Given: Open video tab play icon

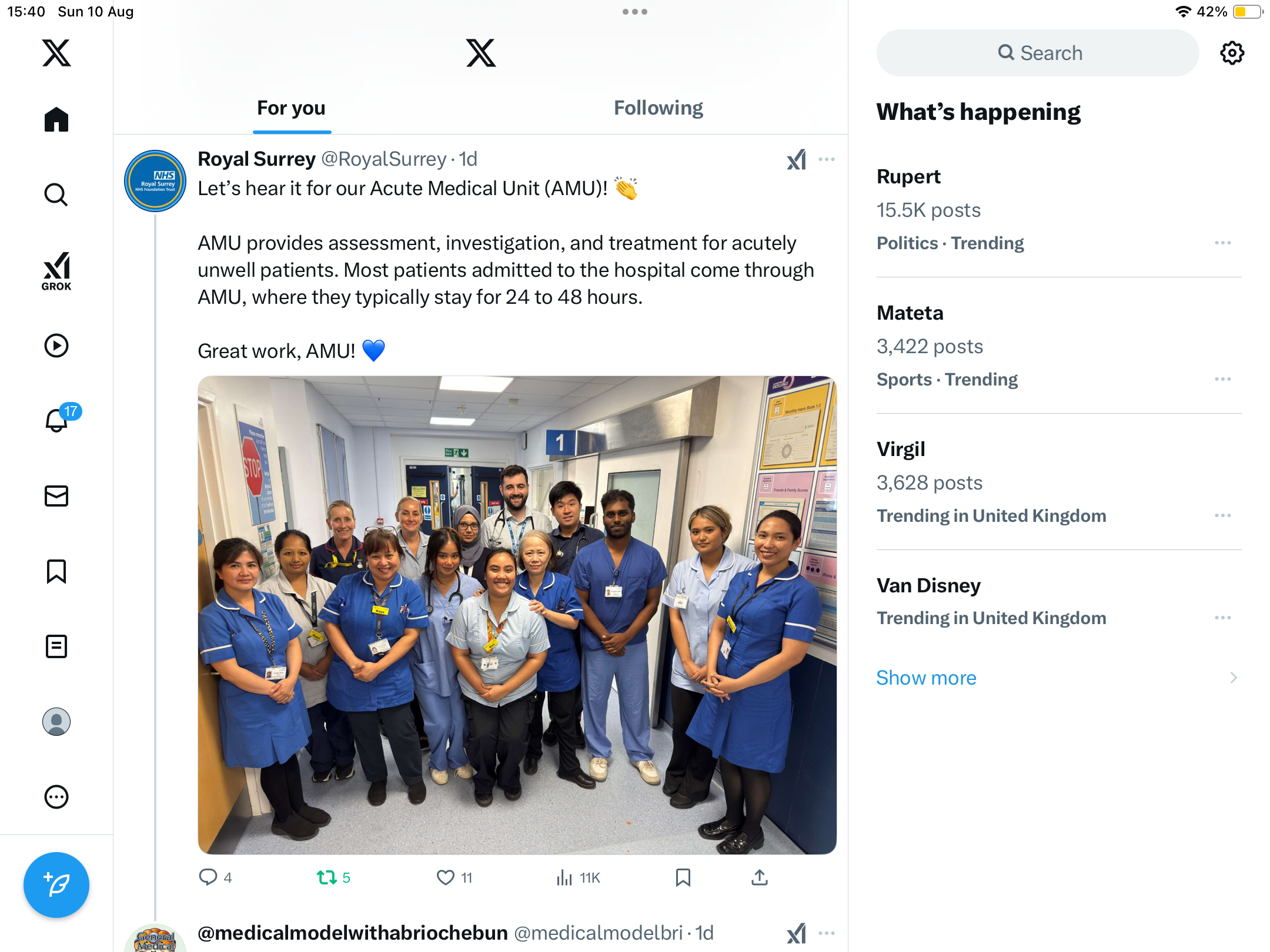Looking at the screenshot, I should point(56,346).
